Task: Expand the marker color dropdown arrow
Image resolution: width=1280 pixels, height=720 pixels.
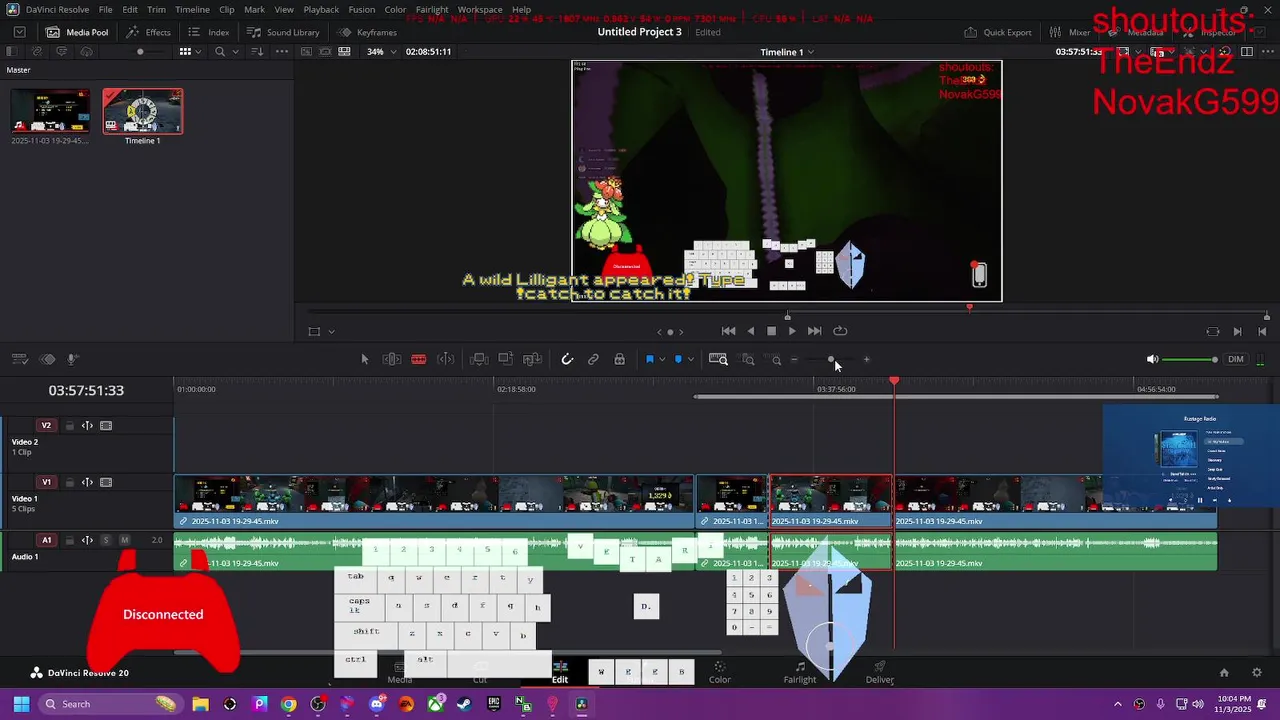Action: point(690,360)
